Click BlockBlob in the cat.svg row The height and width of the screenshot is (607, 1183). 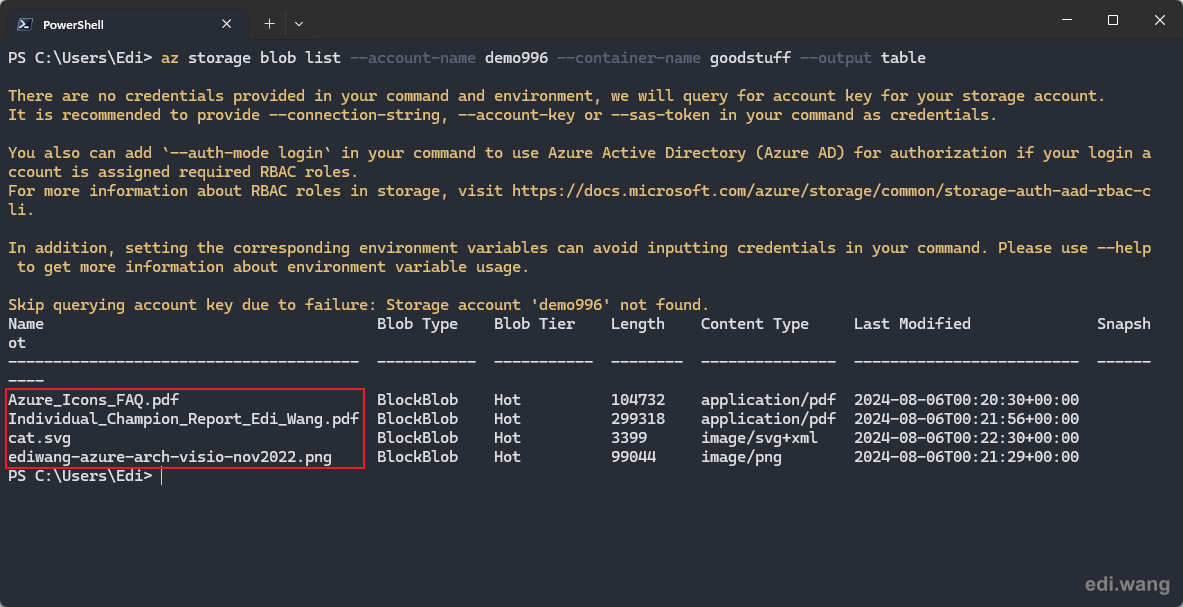[x=417, y=437]
